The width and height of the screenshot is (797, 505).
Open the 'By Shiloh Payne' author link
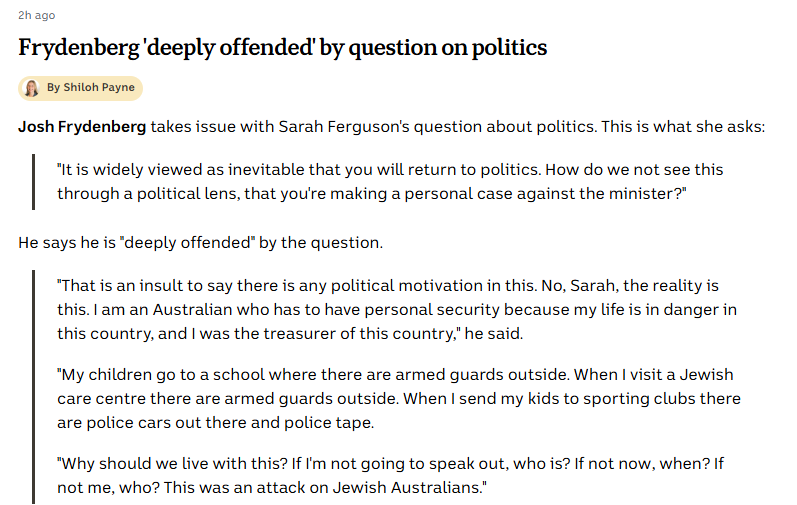click(x=90, y=88)
